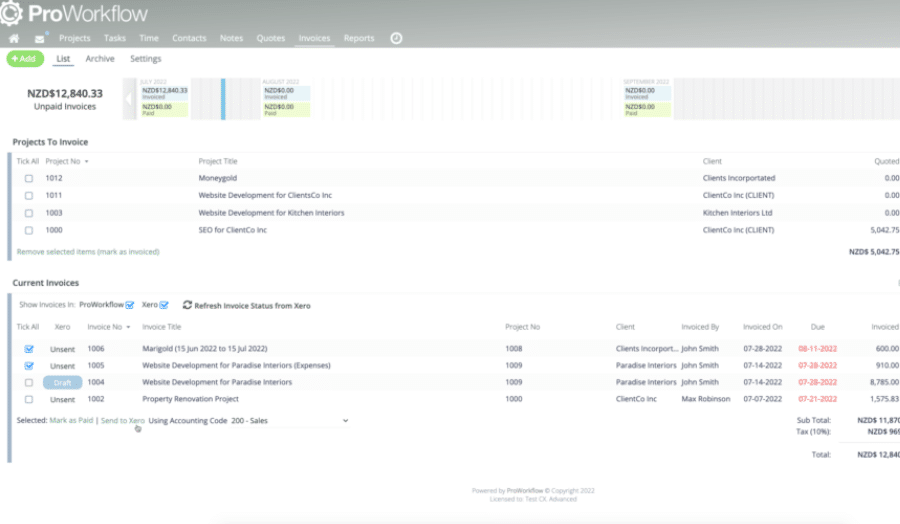This screenshot has height=524, width=900.
Task: Click the Invoiced On column header
Action: point(763,327)
